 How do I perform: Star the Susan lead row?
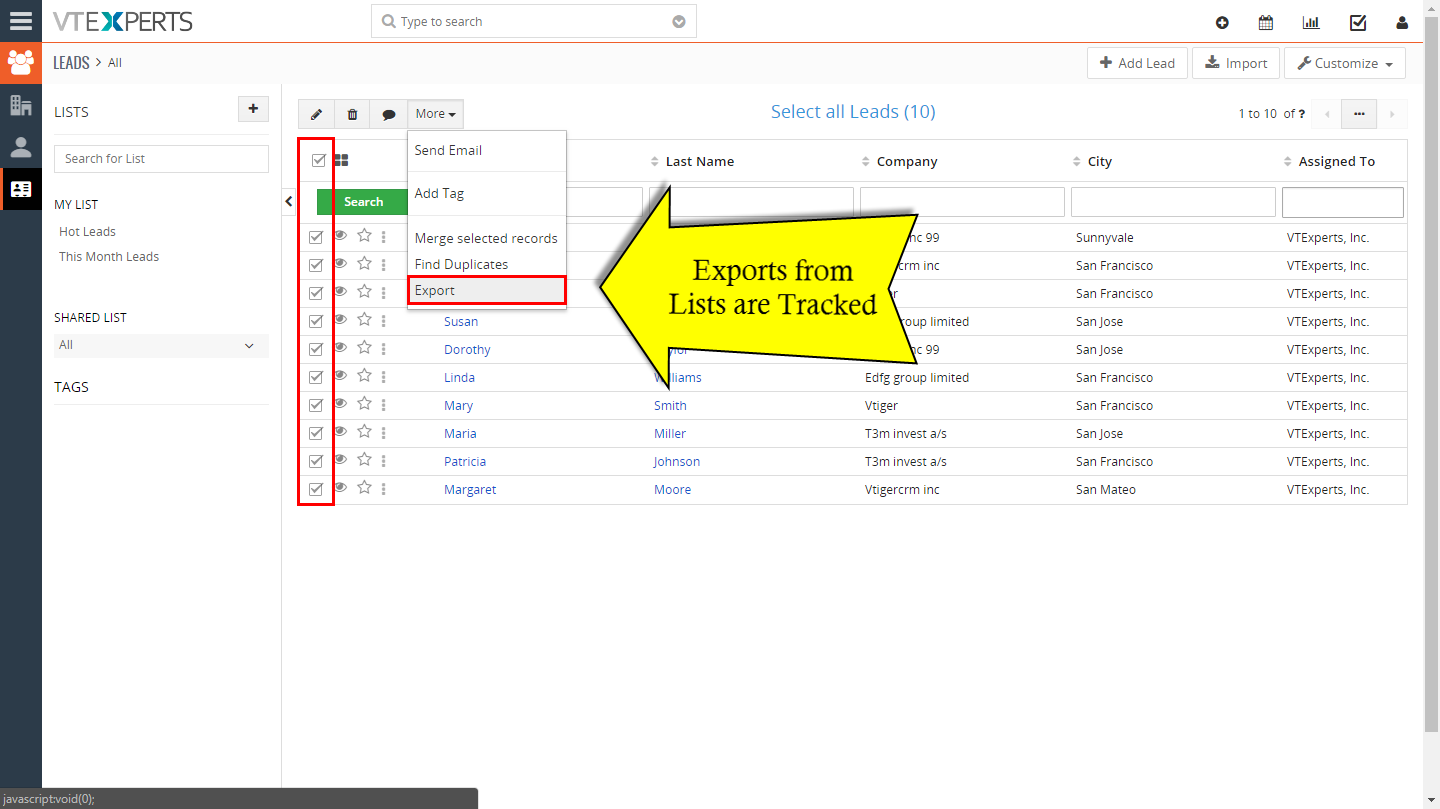click(364, 320)
